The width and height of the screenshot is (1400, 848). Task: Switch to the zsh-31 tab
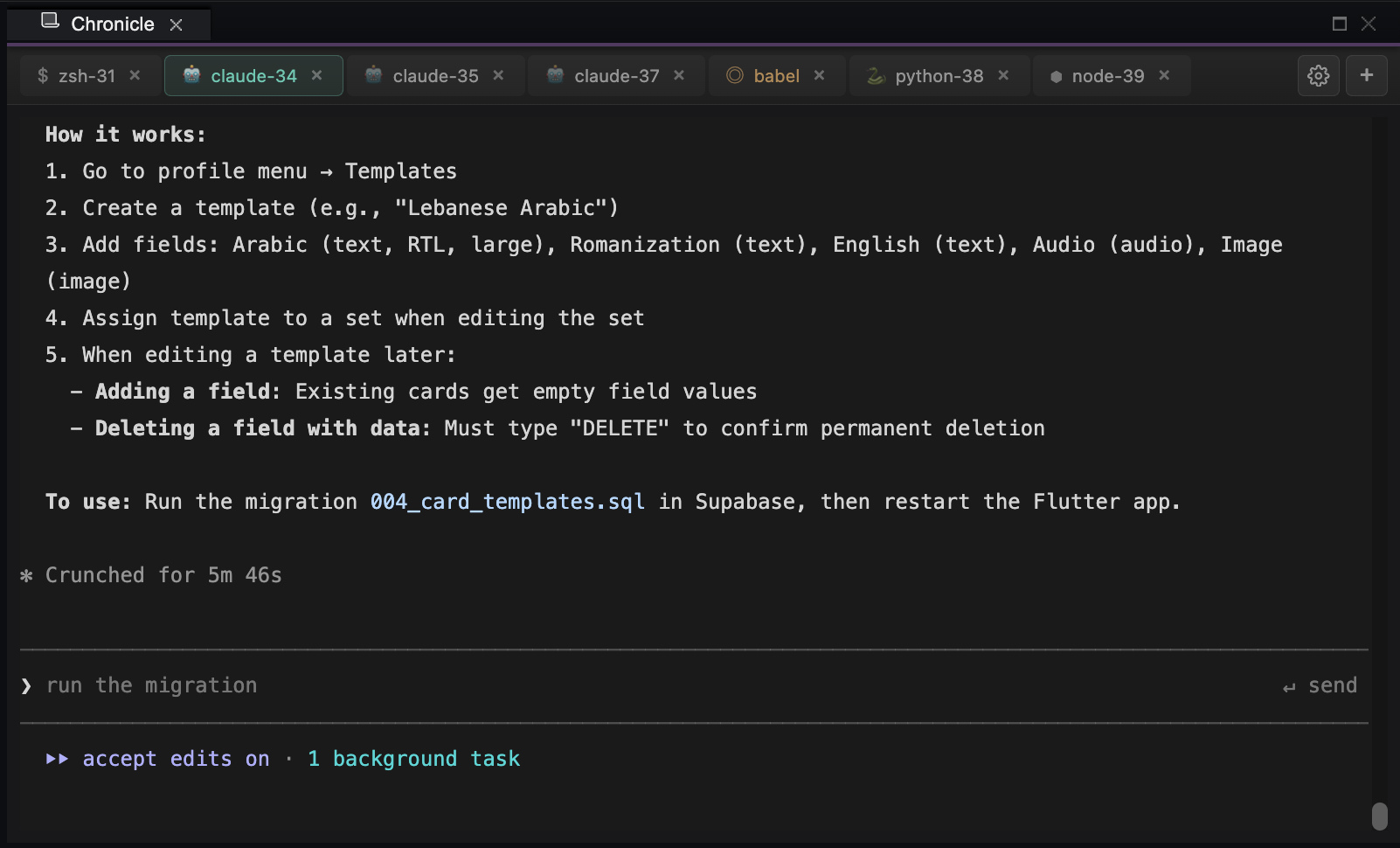[77, 76]
